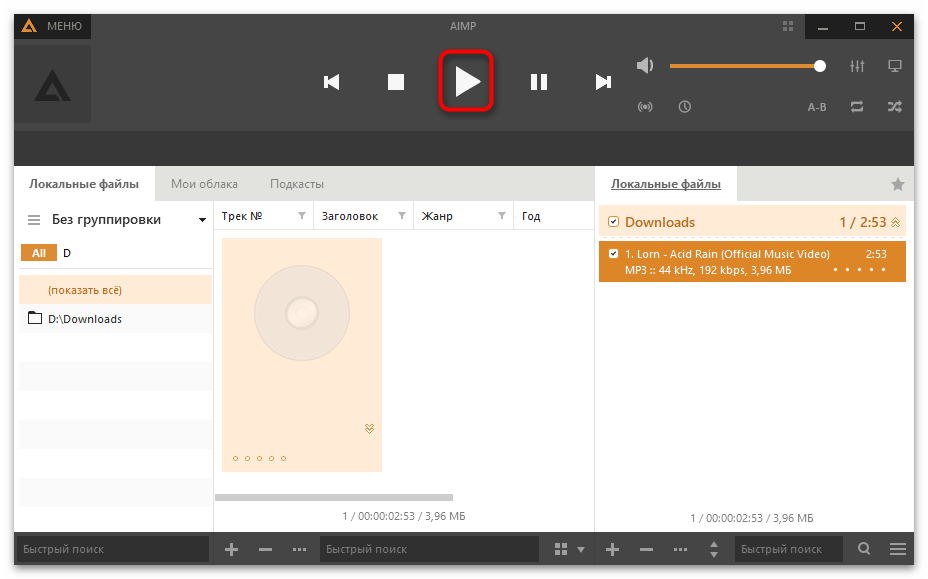
Task: Skip to the previous track
Action: (332, 82)
